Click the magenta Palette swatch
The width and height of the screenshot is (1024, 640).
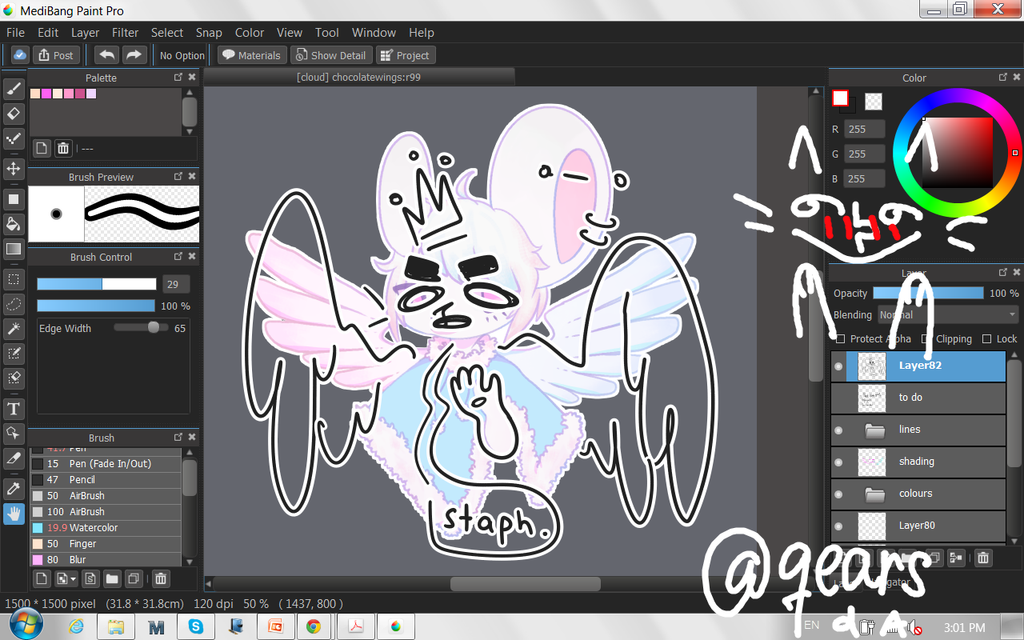pyautogui.click(x=46, y=93)
